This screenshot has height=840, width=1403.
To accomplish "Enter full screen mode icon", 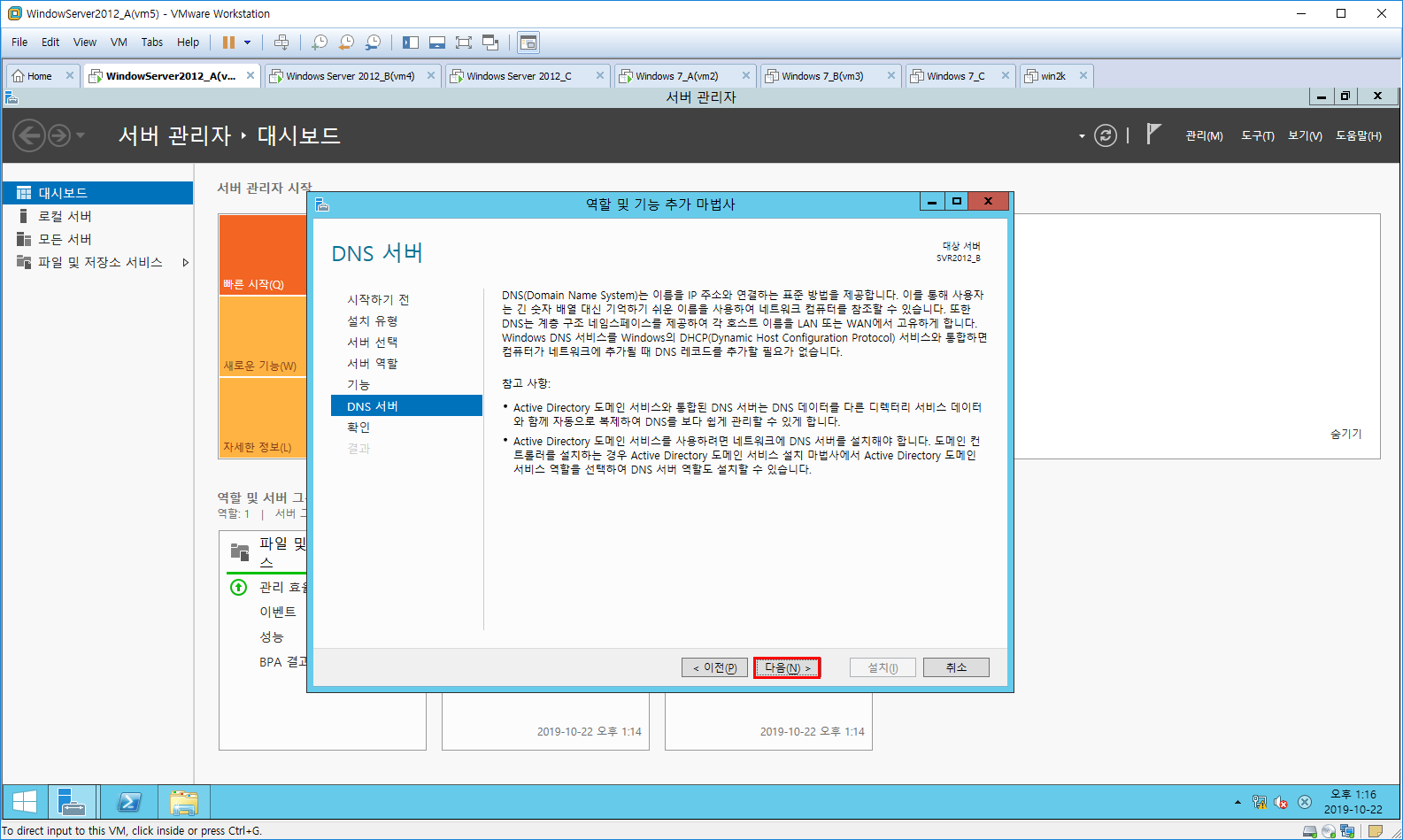I will coord(464,42).
